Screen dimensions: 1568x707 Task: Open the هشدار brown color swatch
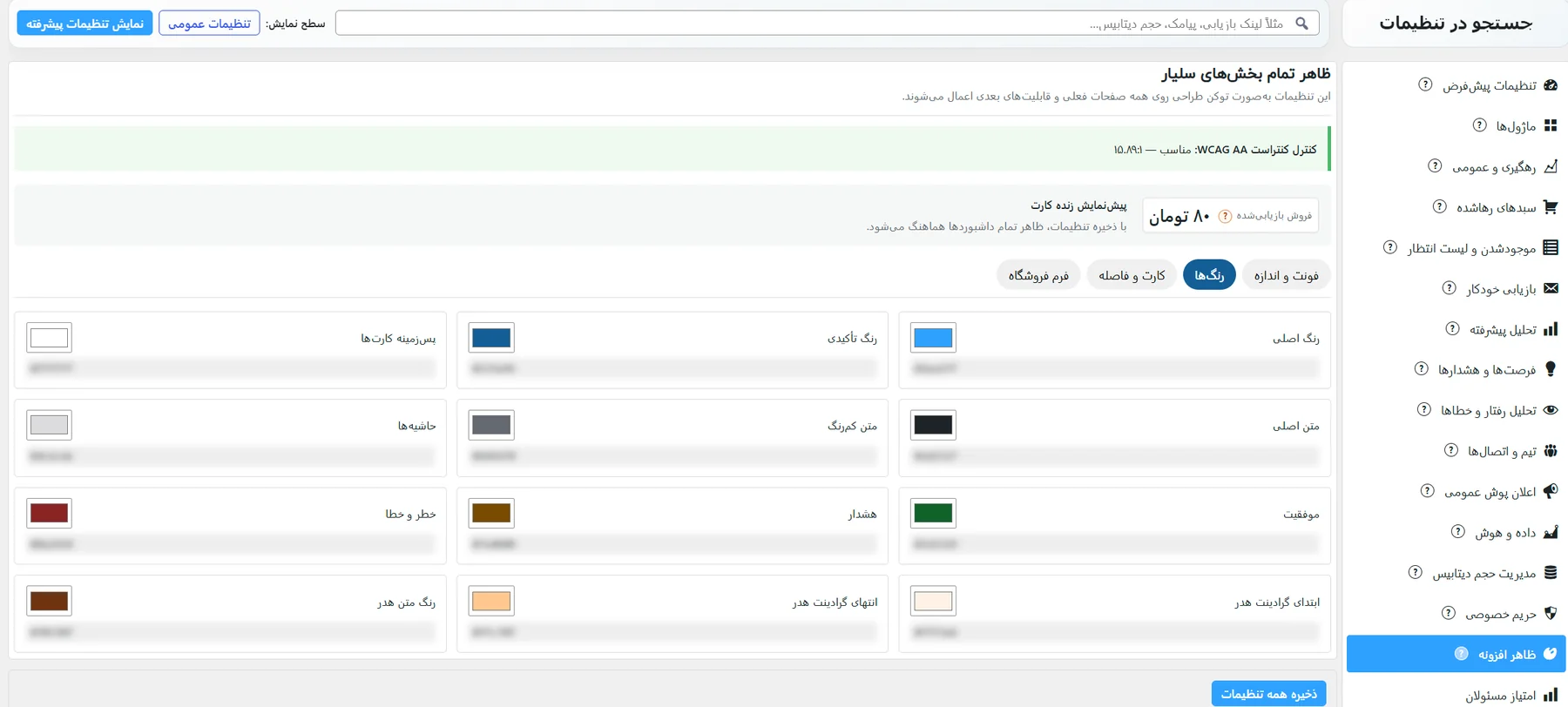coord(491,513)
